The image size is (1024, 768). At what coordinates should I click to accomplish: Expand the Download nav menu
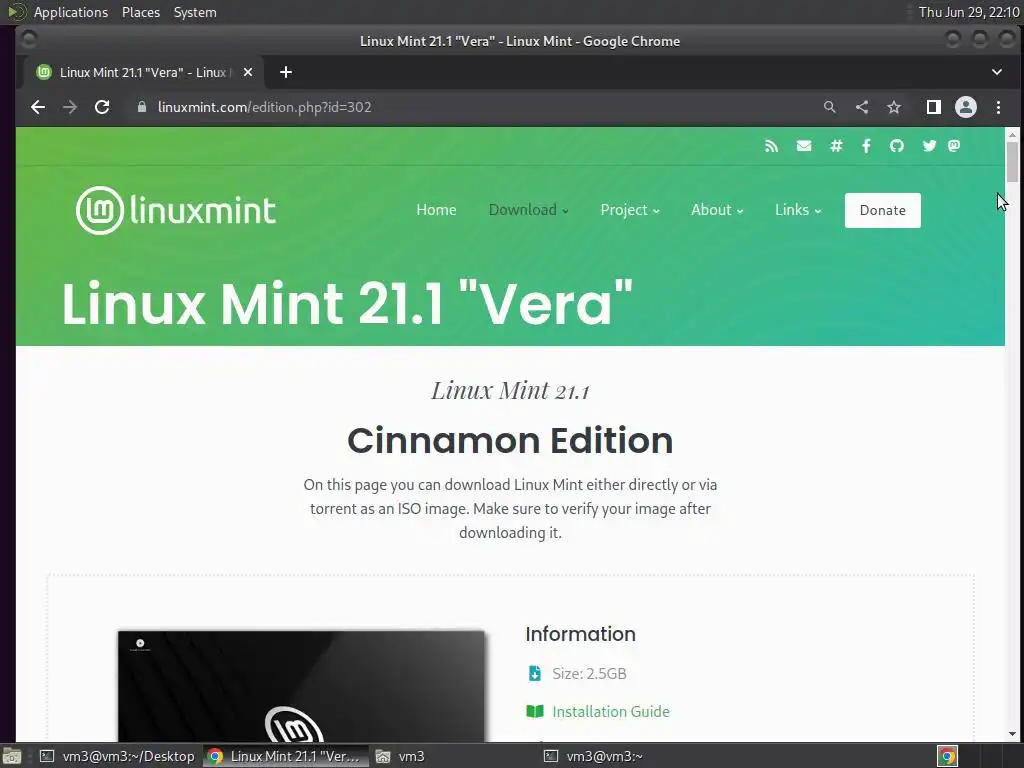coord(528,210)
